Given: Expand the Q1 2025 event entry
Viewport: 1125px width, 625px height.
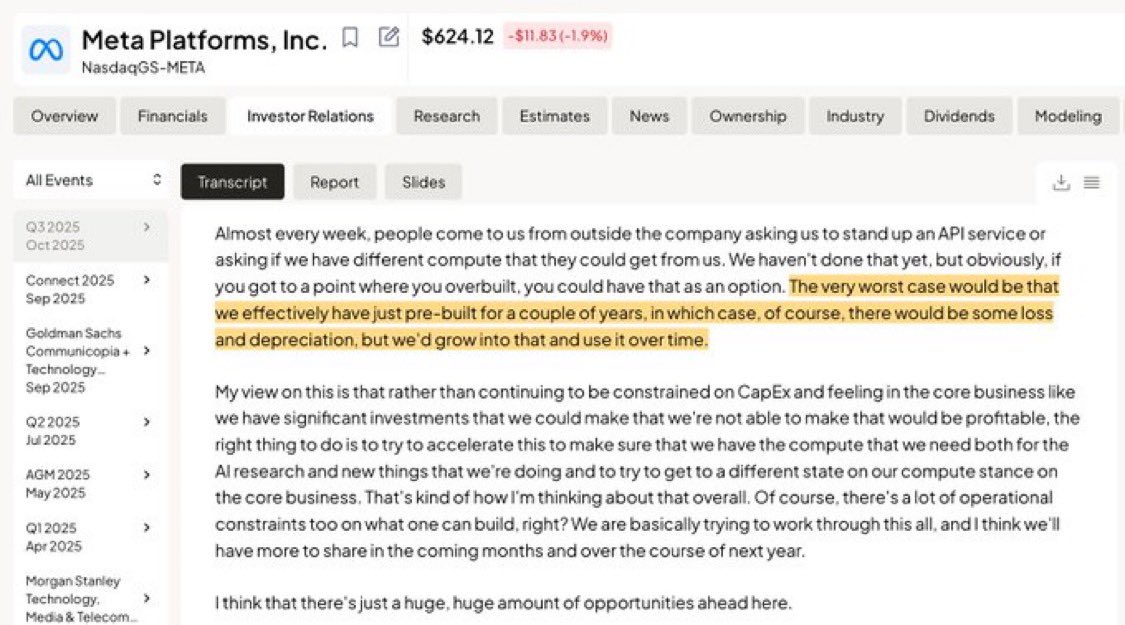Looking at the screenshot, I should (147, 527).
